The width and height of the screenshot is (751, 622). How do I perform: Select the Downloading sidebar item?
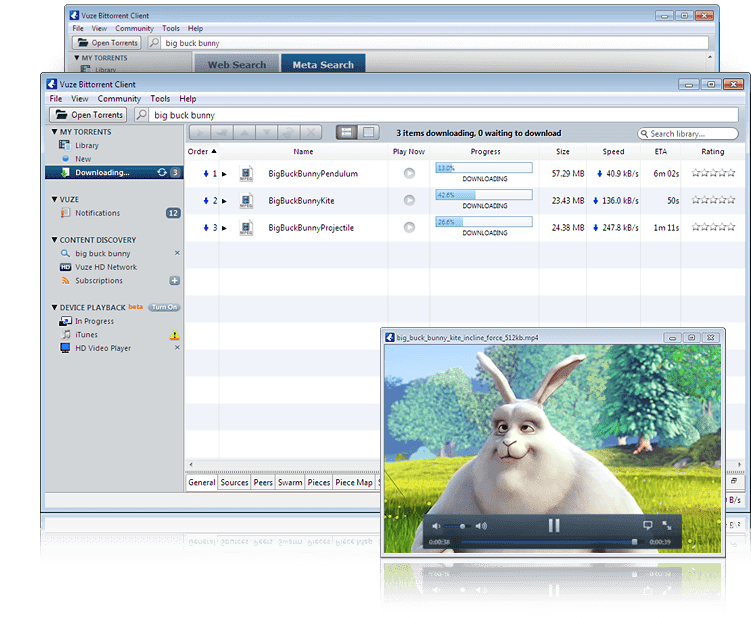114,172
